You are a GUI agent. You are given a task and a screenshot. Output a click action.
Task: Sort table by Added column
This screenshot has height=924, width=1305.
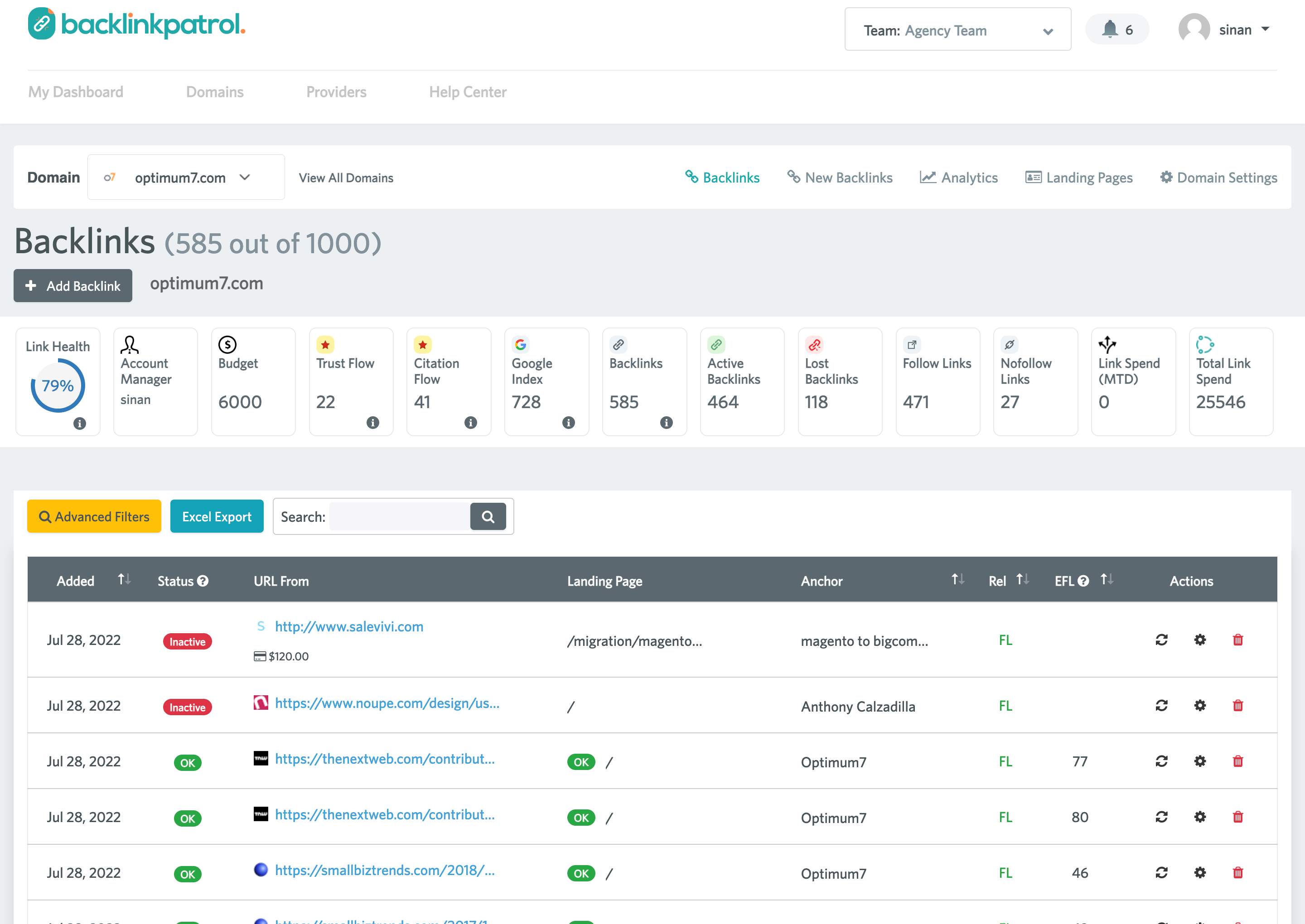pyautogui.click(x=124, y=580)
